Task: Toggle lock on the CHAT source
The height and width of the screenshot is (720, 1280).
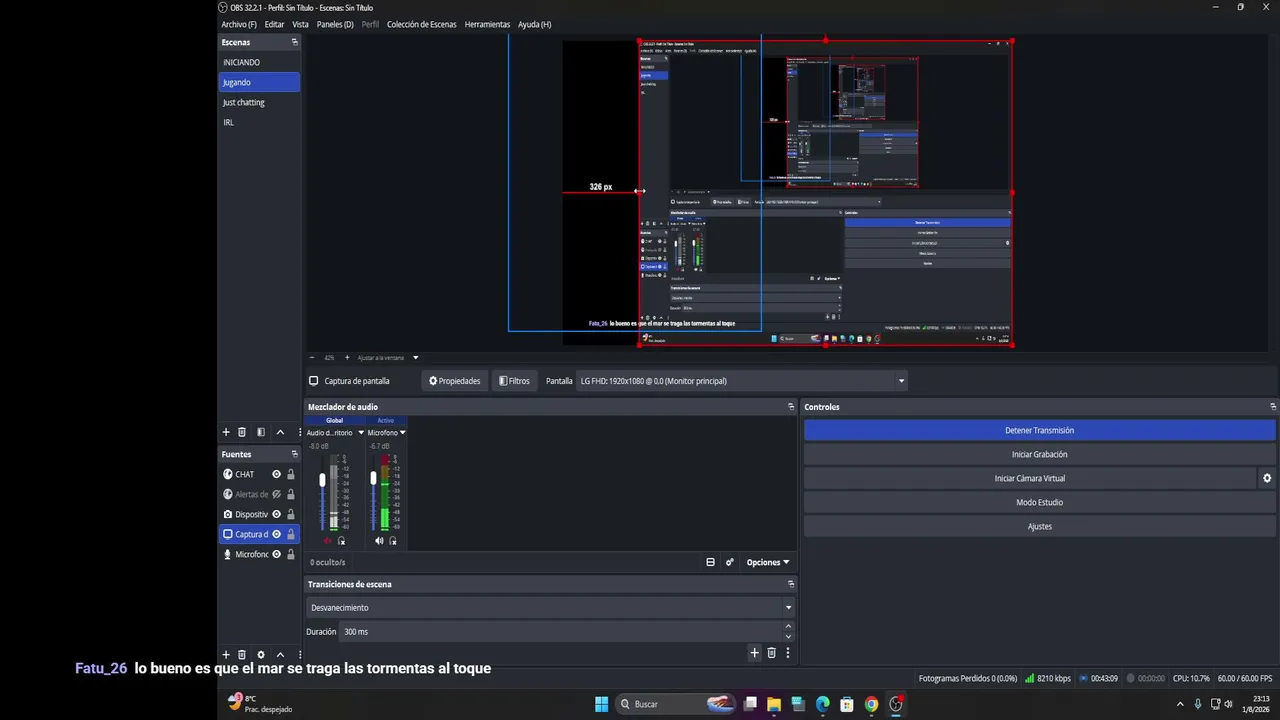Action: point(291,474)
